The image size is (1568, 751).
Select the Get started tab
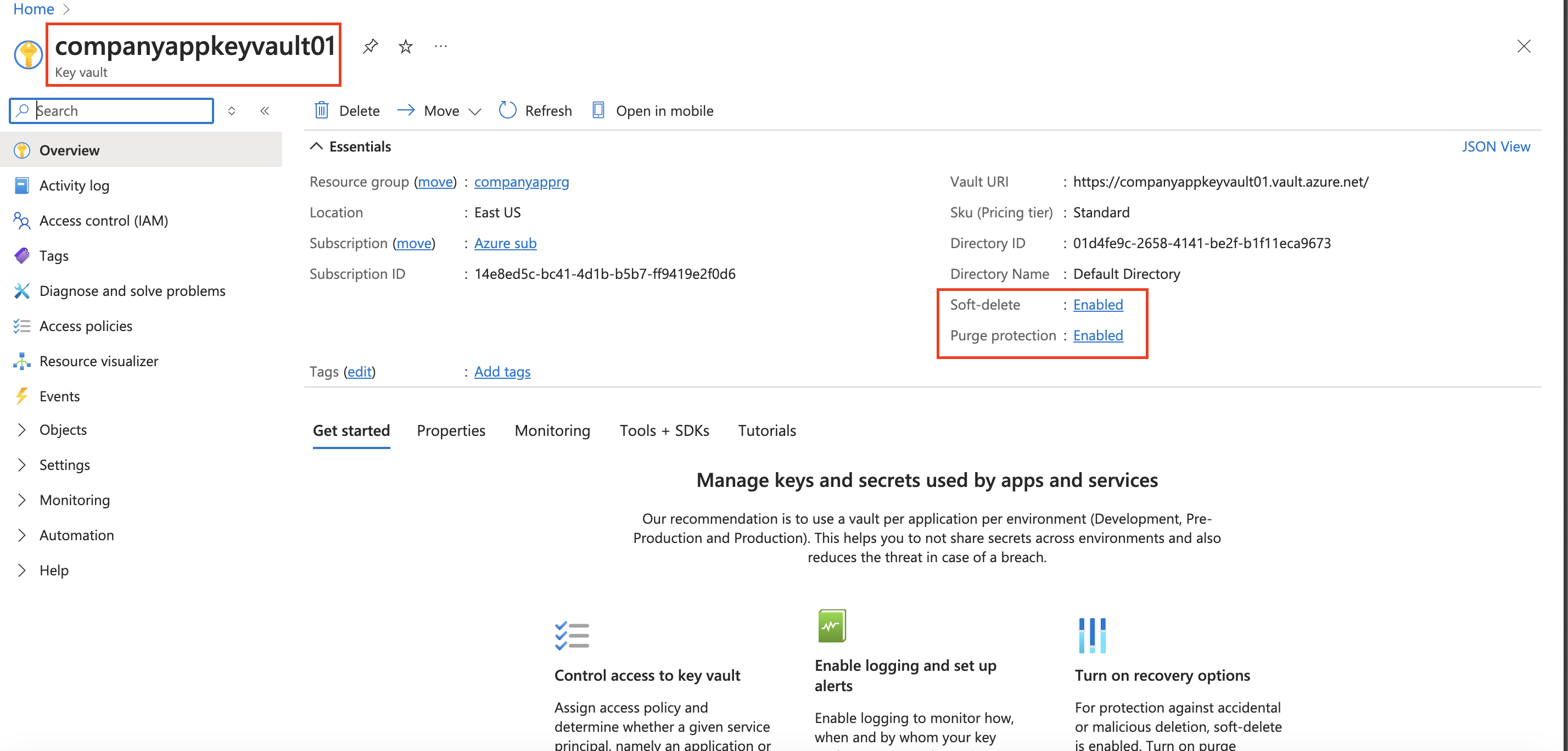(351, 430)
